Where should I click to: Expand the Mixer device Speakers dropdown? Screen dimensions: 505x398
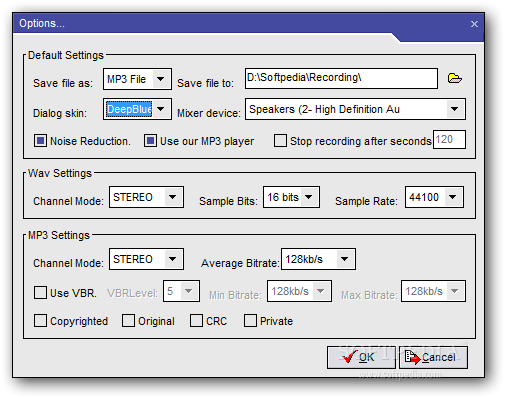click(x=355, y=109)
